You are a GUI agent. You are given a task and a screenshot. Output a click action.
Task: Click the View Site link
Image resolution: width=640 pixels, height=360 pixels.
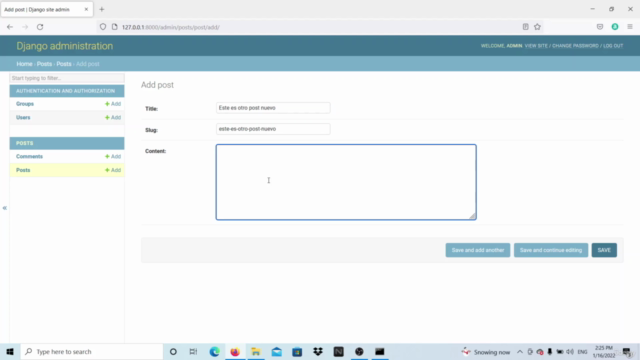click(x=536, y=46)
